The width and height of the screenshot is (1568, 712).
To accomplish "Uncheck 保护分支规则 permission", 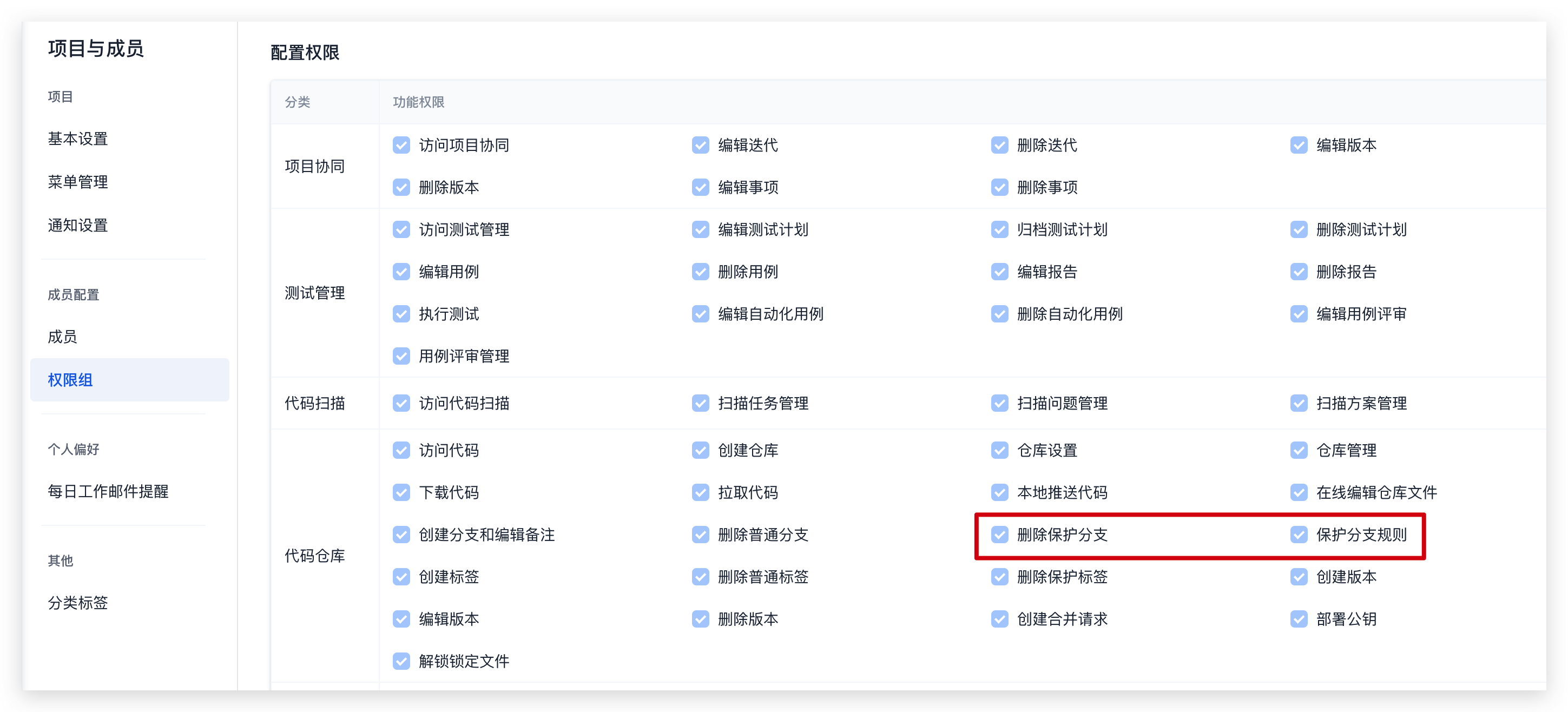I will click(1299, 535).
